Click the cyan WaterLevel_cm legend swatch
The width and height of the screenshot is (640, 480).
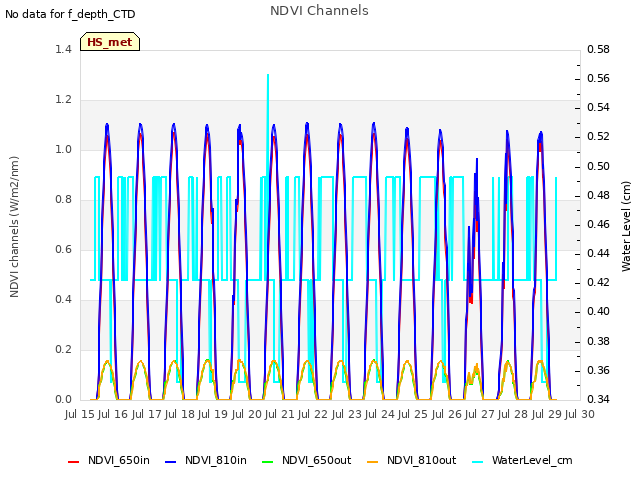477,462
